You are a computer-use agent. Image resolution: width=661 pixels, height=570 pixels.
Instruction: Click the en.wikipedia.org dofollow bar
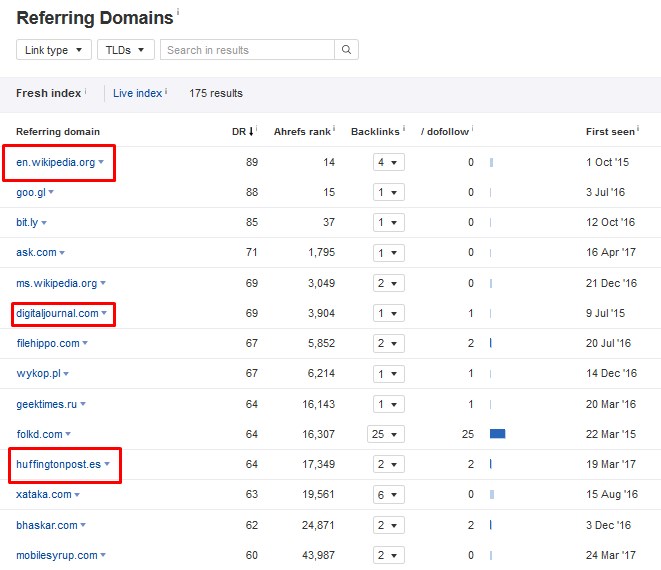(492, 162)
